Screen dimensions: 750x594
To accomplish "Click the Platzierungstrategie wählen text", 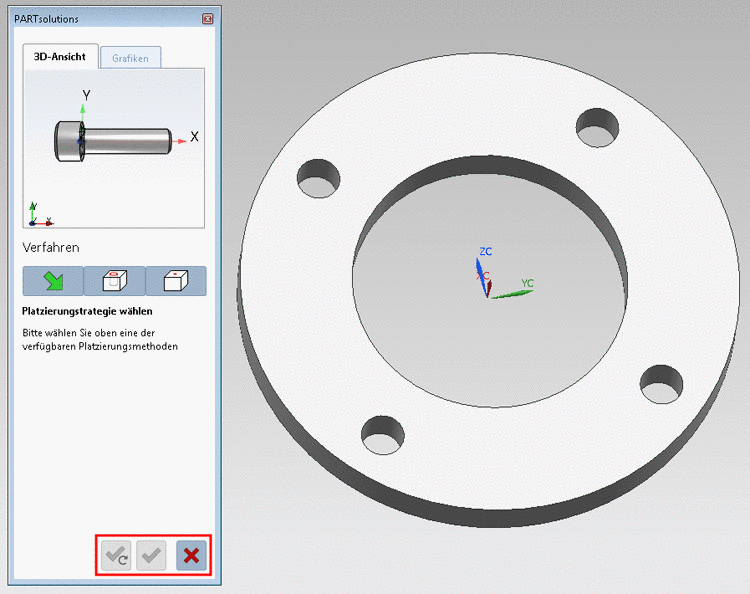I will point(87,311).
